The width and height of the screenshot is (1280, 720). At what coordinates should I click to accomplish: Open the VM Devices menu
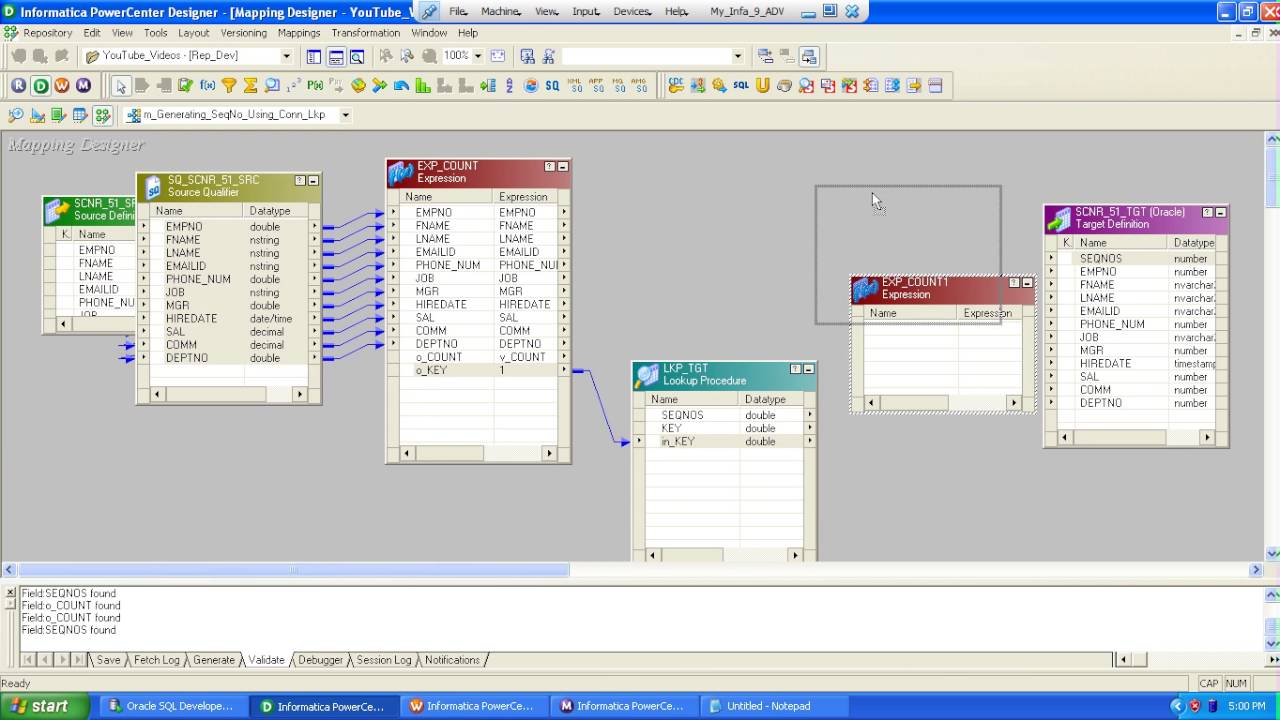(631, 11)
